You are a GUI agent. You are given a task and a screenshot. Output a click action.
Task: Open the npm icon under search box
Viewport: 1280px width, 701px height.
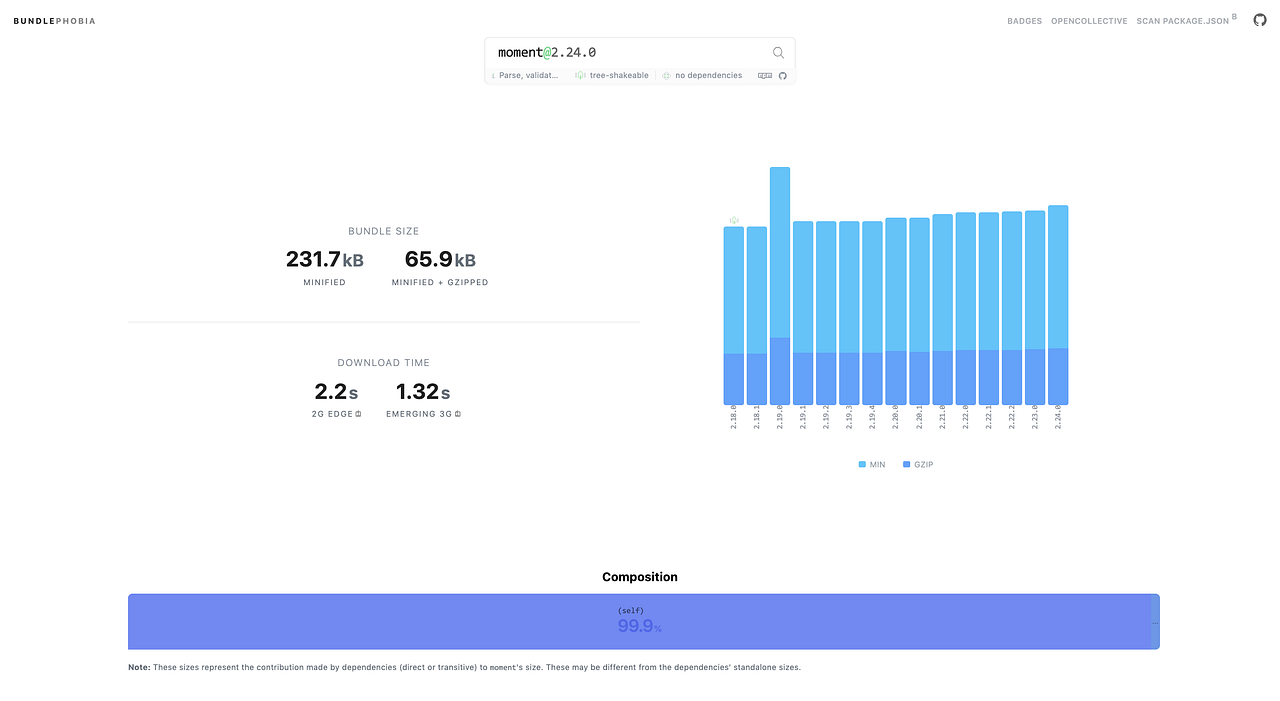765,75
